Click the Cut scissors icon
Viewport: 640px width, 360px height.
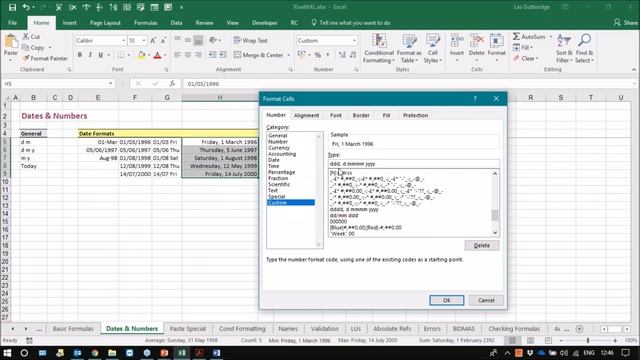26,36
